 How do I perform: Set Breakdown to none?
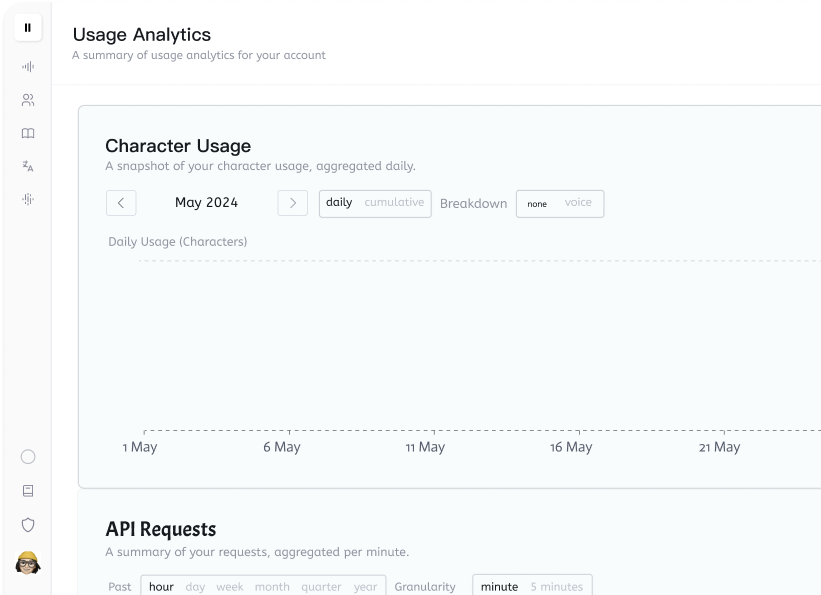coord(537,204)
